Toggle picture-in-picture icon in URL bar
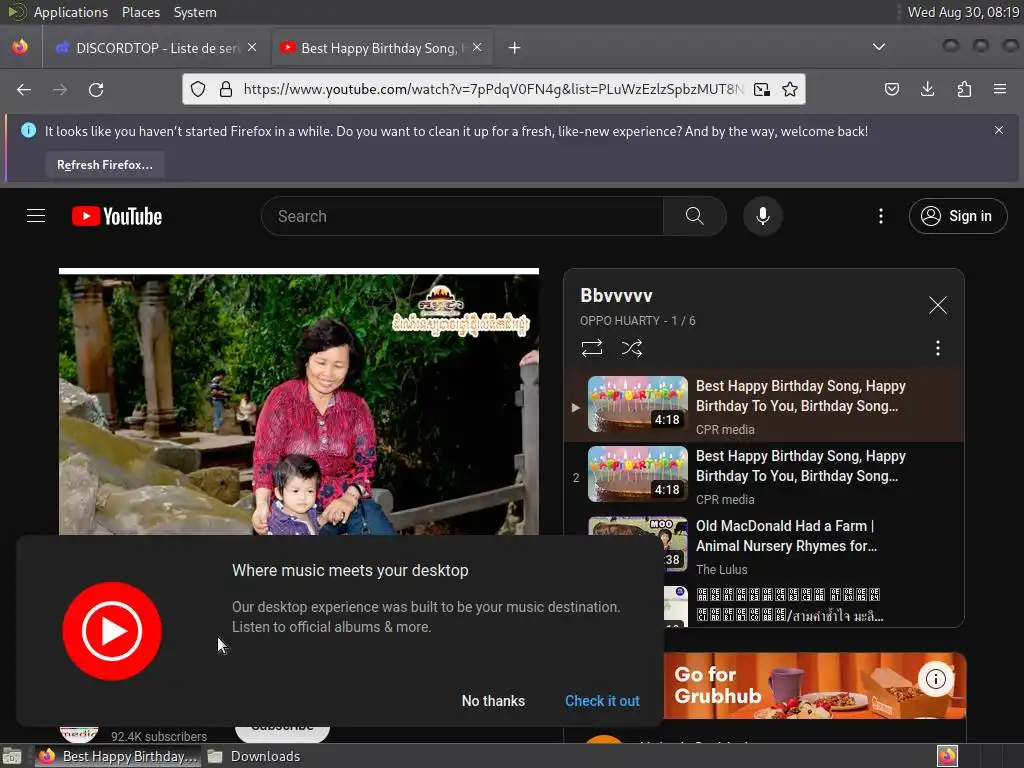Viewport: 1024px width, 768px height. point(761,89)
